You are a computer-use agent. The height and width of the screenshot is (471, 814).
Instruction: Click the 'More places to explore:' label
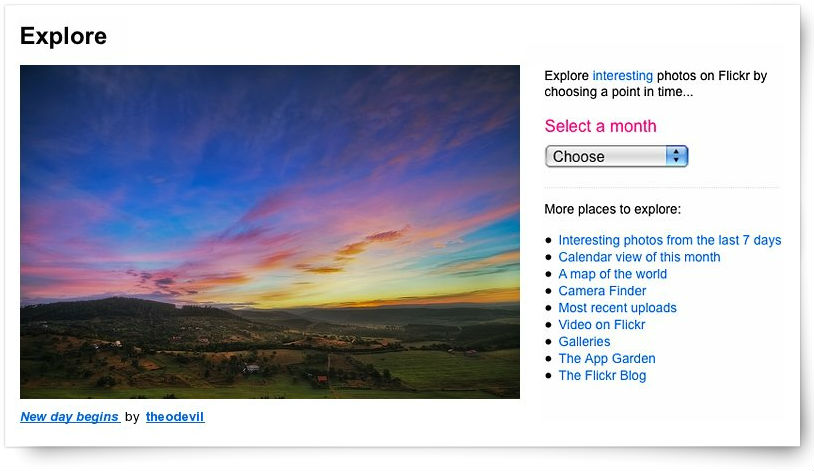[x=613, y=209]
